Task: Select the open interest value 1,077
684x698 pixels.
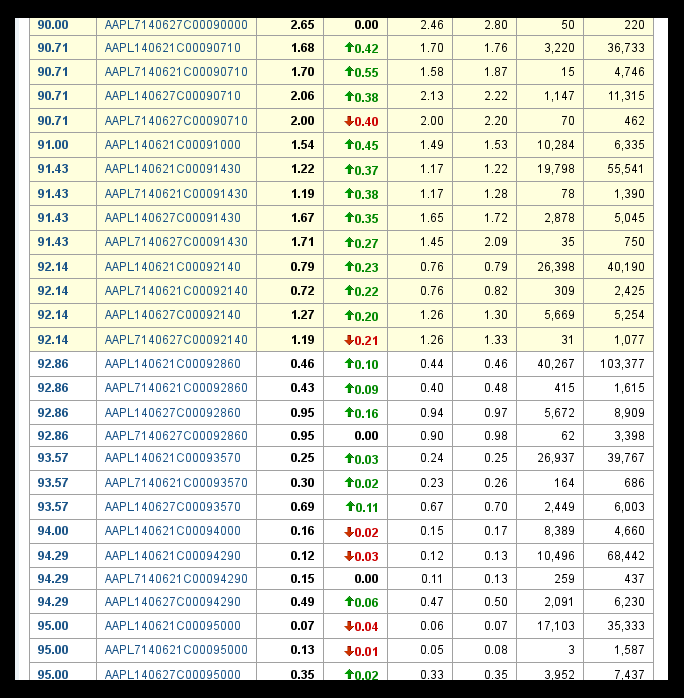Action: 629,340
